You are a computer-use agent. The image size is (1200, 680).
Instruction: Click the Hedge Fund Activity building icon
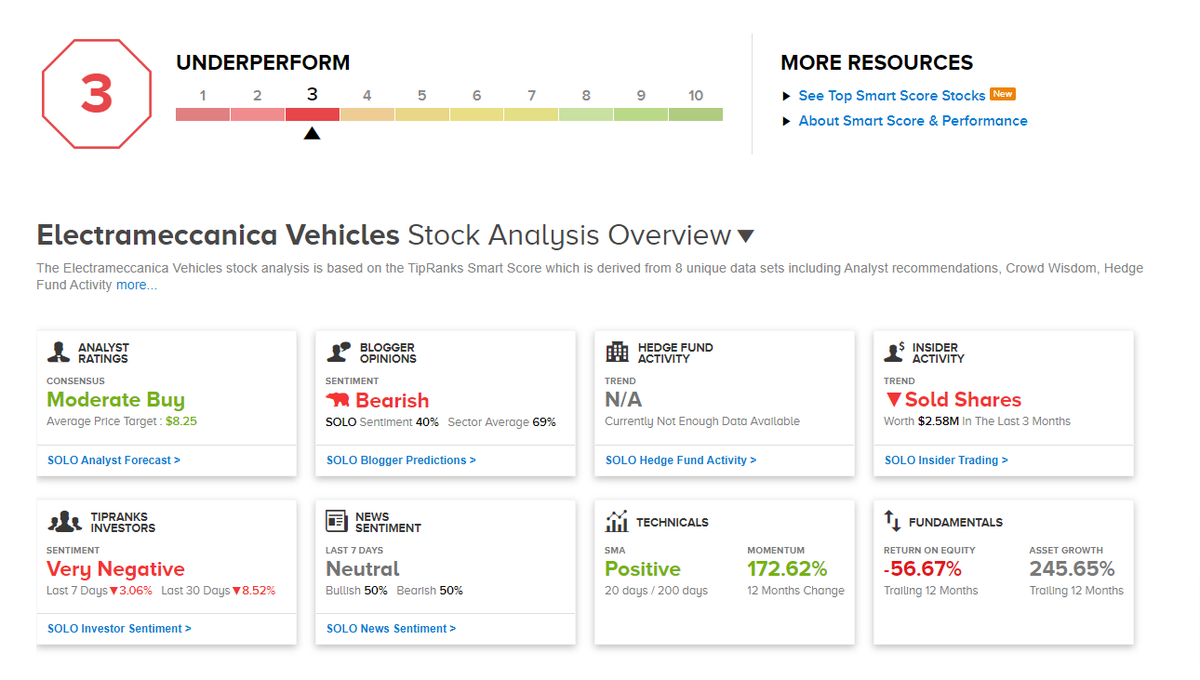617,352
